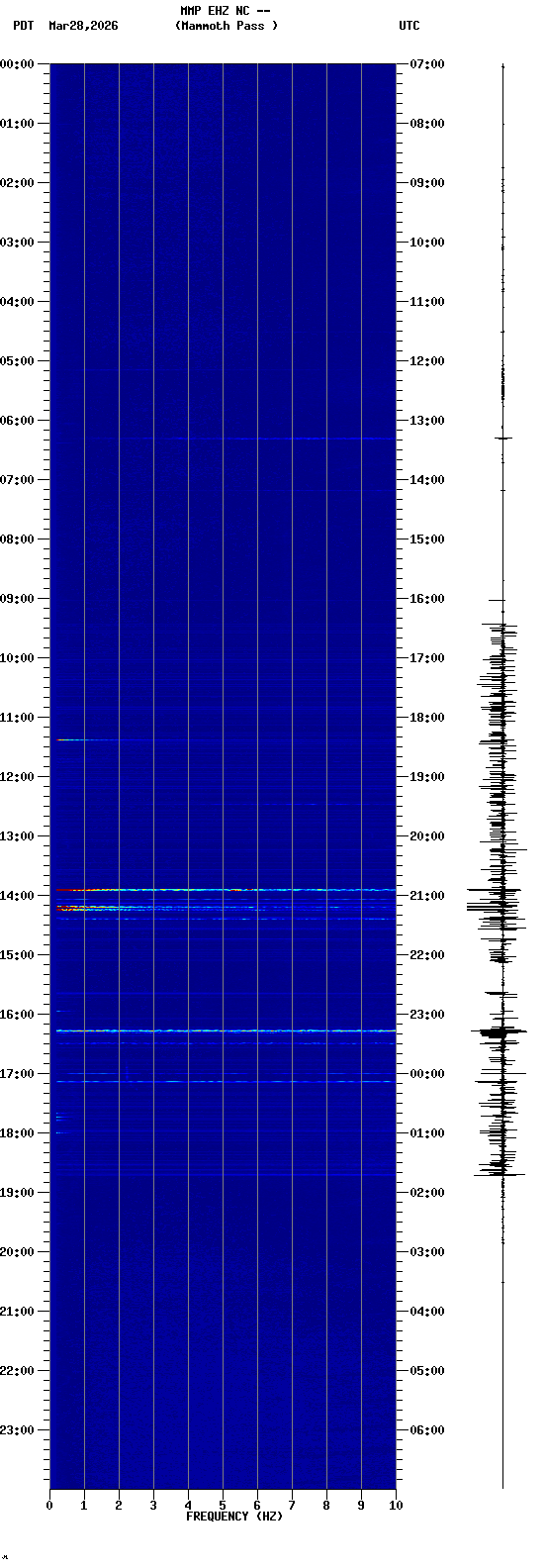Viewport: 546px width, 1568px height.
Task: Select 07:00 on the UTC time axis
Action: coord(427,64)
